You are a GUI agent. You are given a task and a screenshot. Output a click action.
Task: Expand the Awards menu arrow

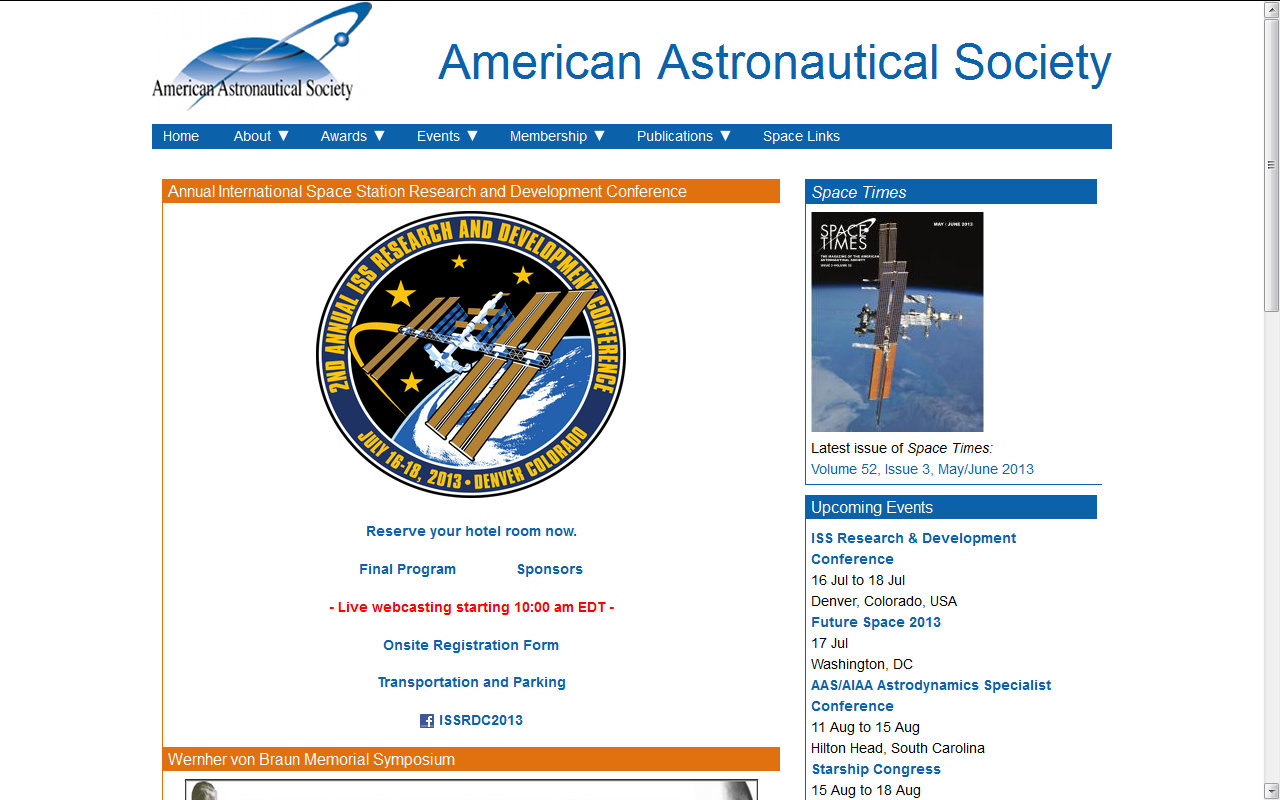[x=380, y=136]
